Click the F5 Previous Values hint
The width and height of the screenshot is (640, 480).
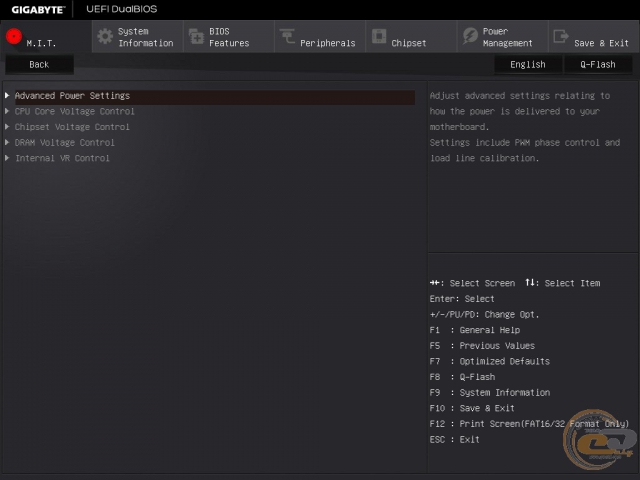pyautogui.click(x=482, y=346)
